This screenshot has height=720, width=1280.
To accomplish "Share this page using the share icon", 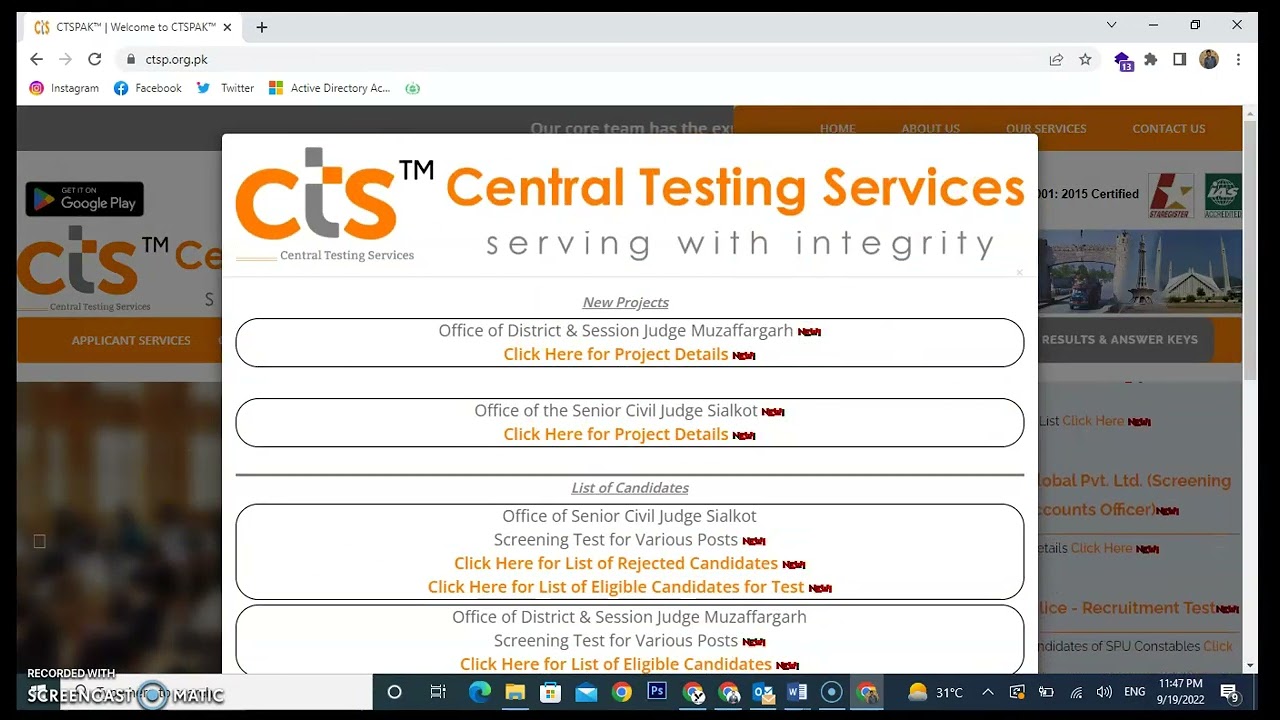I will coord(1056,59).
